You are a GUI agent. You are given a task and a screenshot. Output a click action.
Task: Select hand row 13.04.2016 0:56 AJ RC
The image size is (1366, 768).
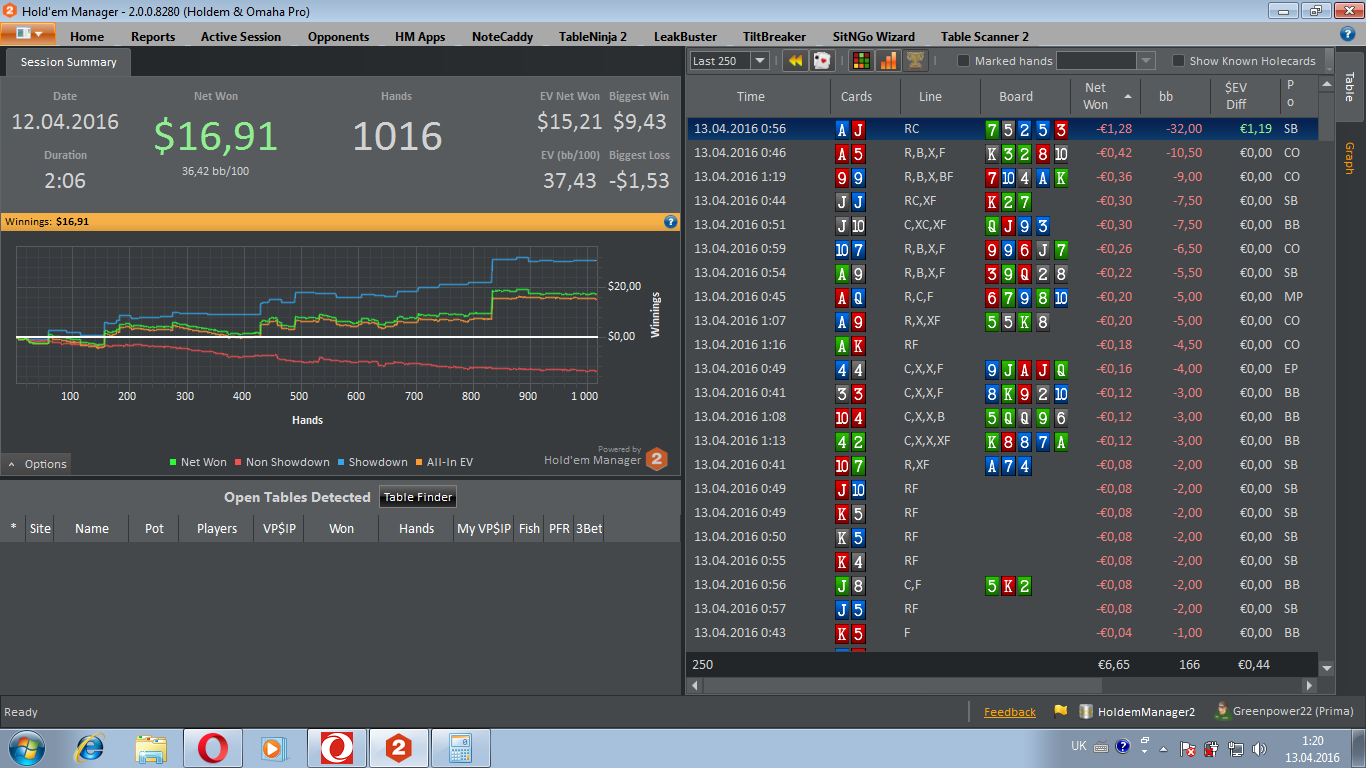[x=1003, y=129]
